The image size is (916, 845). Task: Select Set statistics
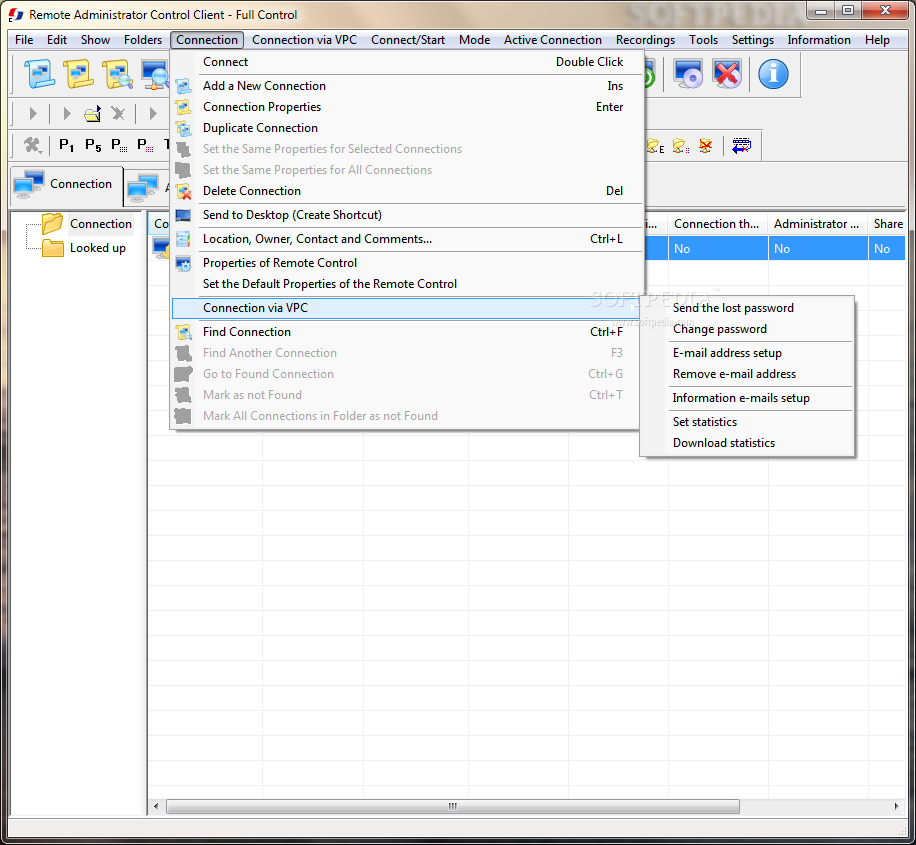click(747, 422)
